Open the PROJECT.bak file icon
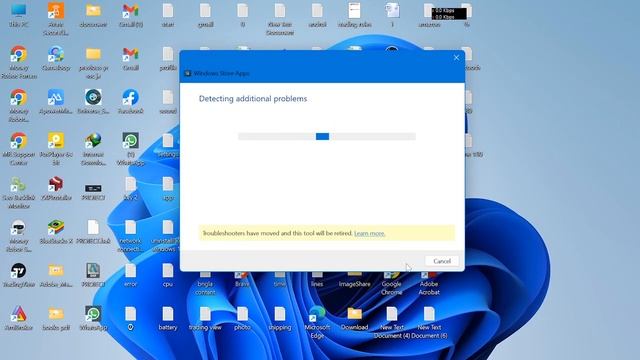The height and width of the screenshot is (360, 640). pyautogui.click(x=93, y=231)
